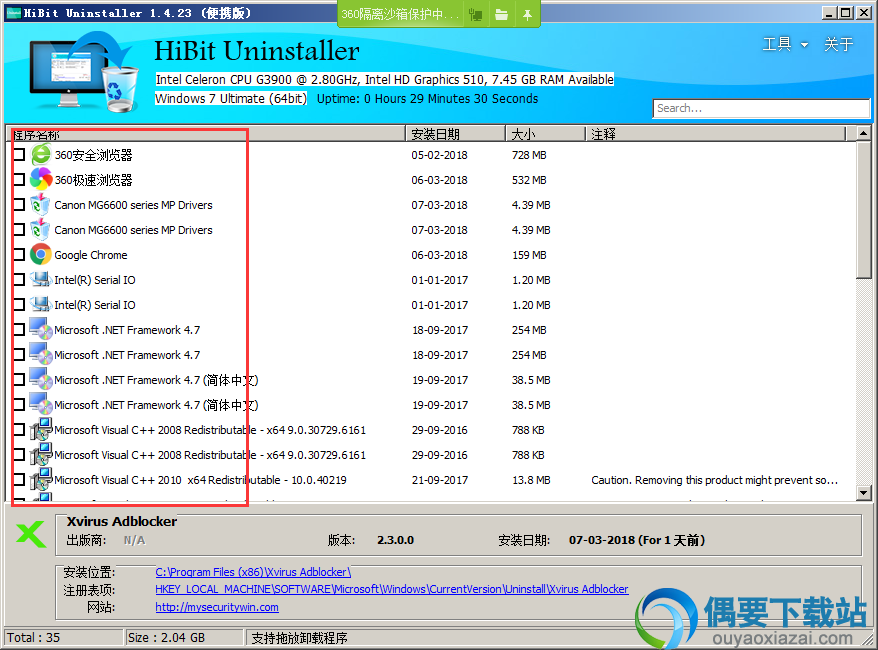Click the Caution removing product note text

pyautogui.click(x=714, y=480)
